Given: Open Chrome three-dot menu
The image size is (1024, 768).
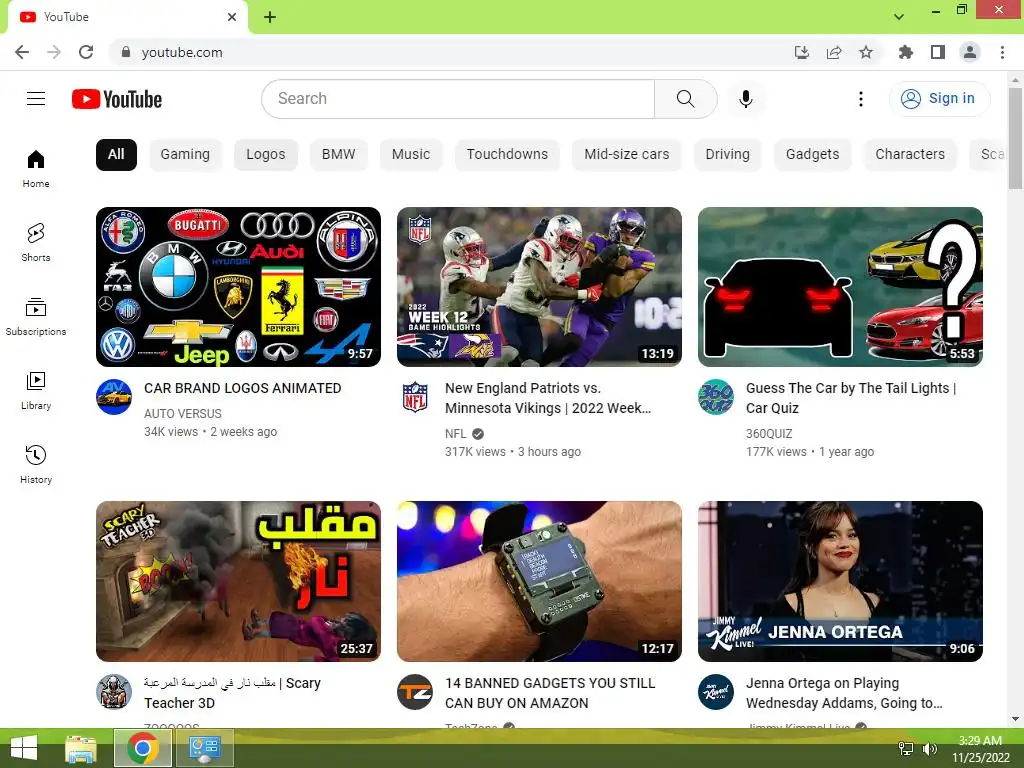Looking at the screenshot, I should (x=1002, y=52).
